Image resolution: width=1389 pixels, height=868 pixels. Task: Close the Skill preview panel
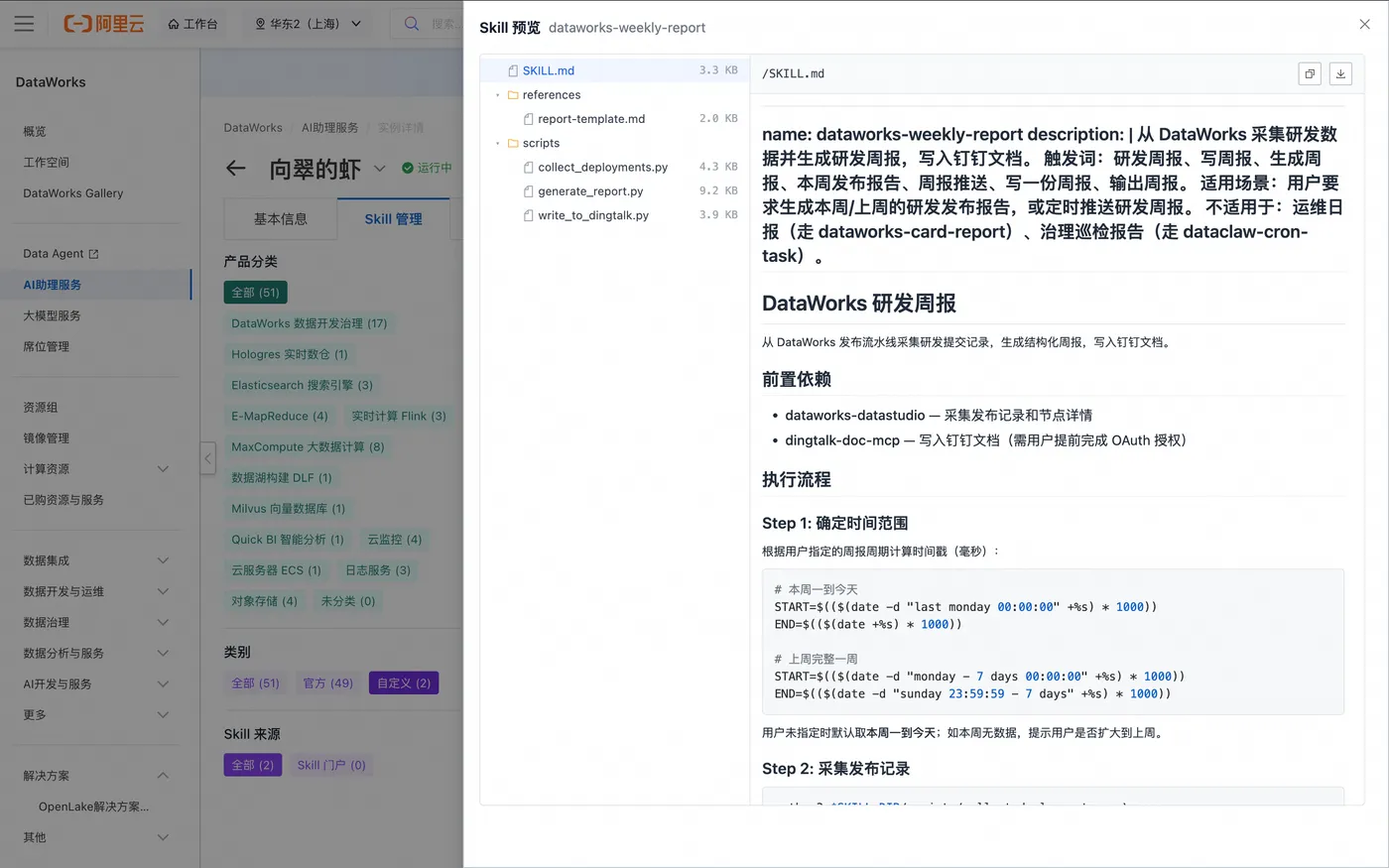[x=1364, y=25]
